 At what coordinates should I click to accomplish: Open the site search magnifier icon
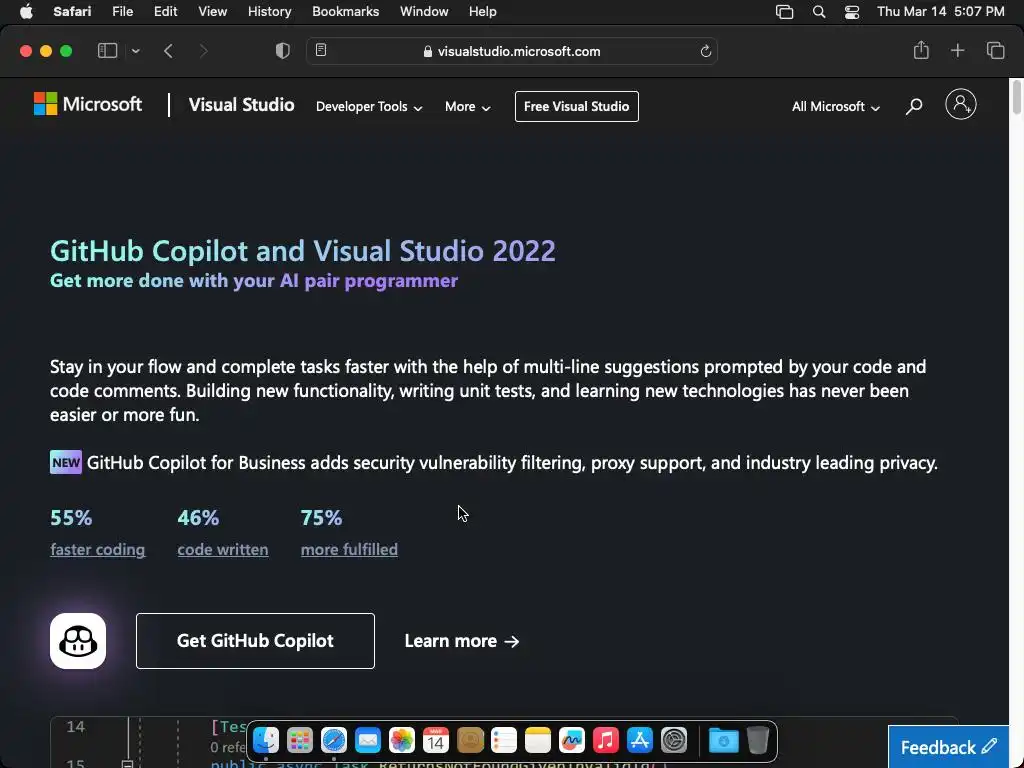click(x=914, y=106)
